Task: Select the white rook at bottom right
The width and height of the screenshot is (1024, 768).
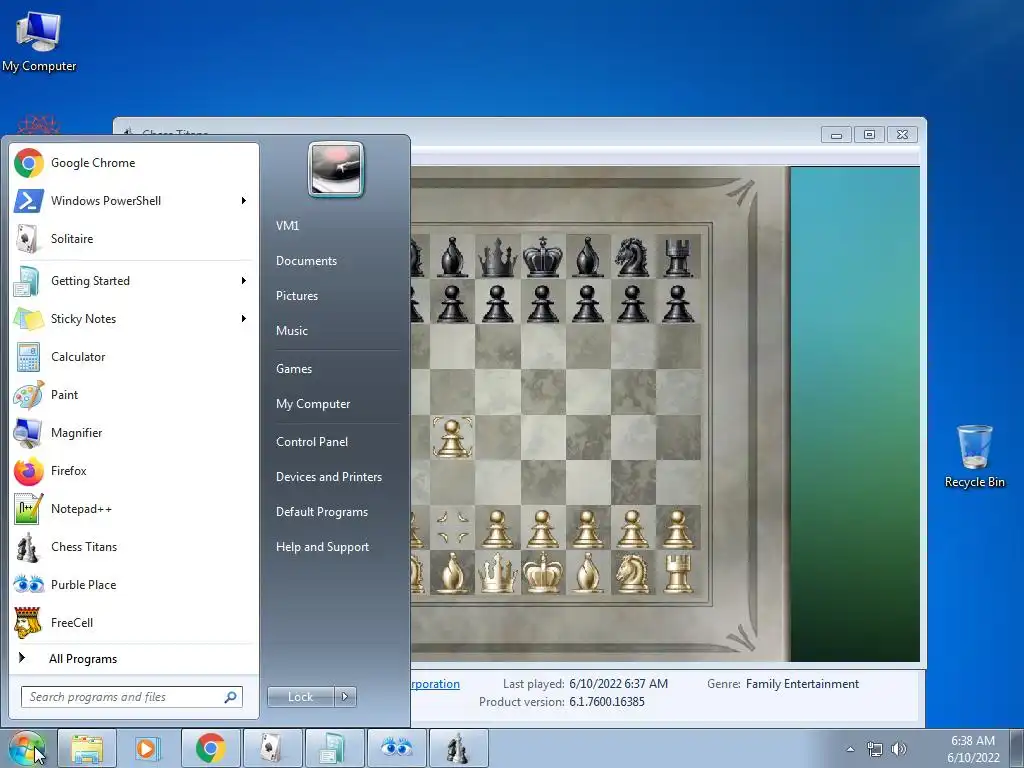Action: 678,573
